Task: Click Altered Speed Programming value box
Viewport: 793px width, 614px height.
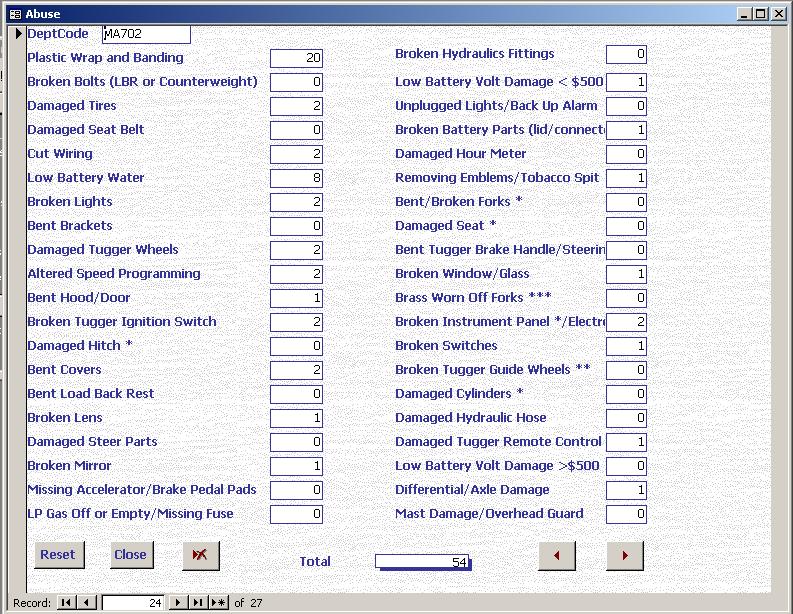Action: point(296,274)
